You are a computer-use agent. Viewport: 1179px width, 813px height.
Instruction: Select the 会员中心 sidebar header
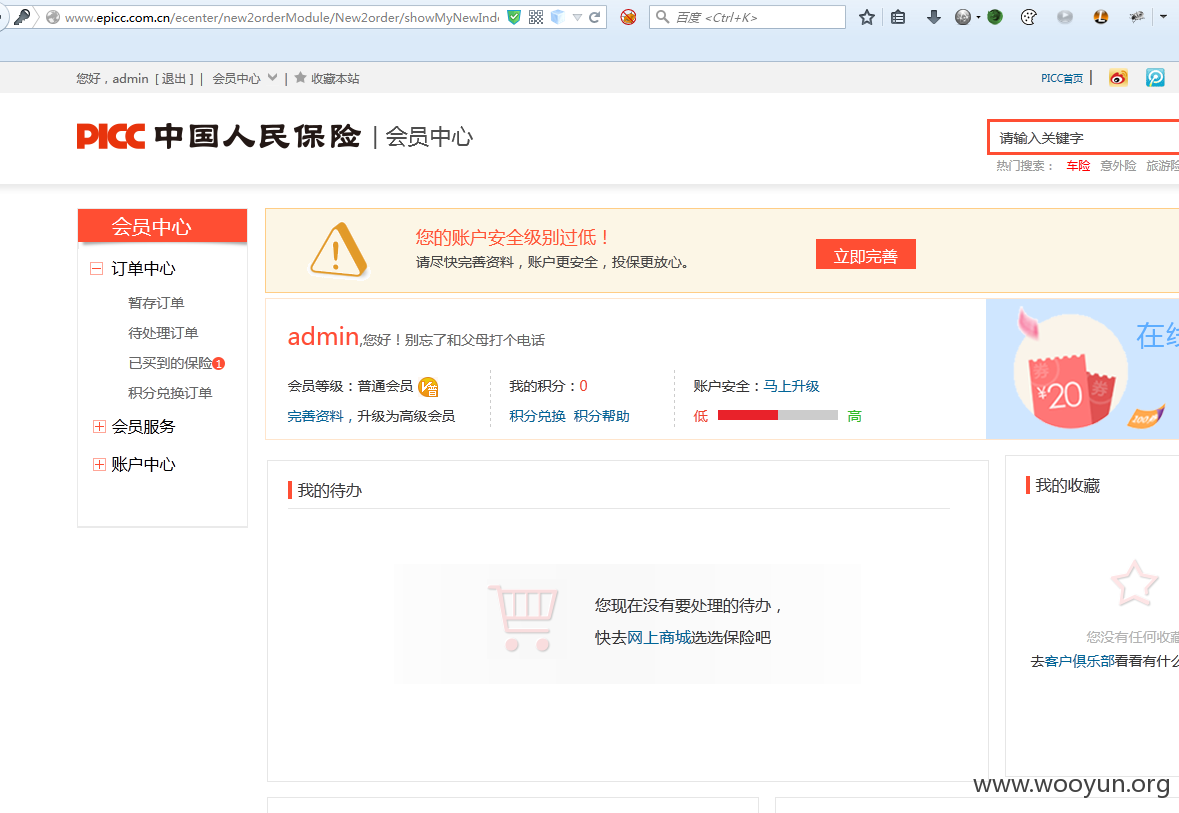coord(162,226)
